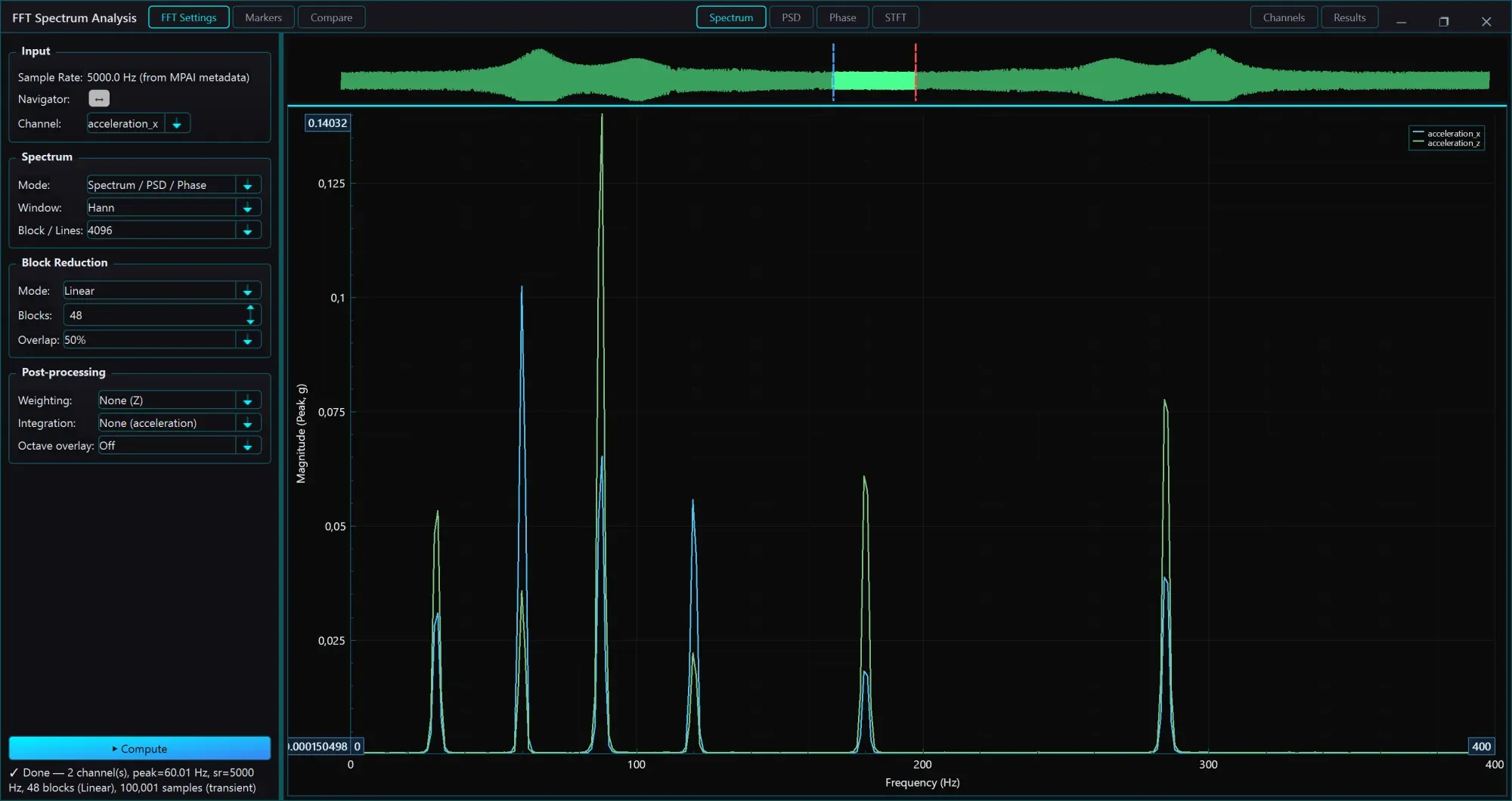This screenshot has height=801, width=1512.
Task: Open the Markers tab
Action: click(x=263, y=17)
